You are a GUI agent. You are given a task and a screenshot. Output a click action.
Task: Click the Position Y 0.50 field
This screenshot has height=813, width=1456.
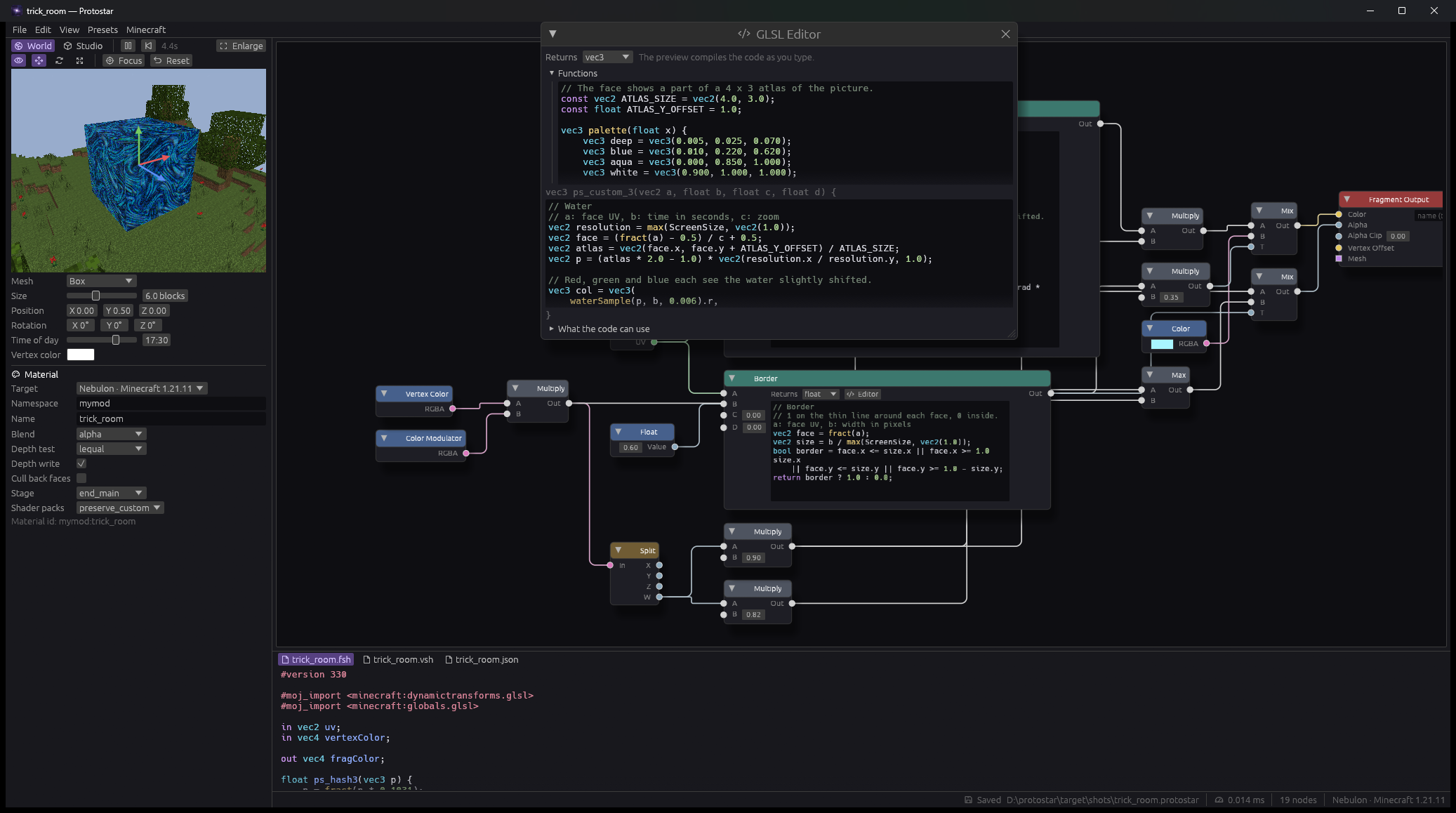pyautogui.click(x=118, y=310)
